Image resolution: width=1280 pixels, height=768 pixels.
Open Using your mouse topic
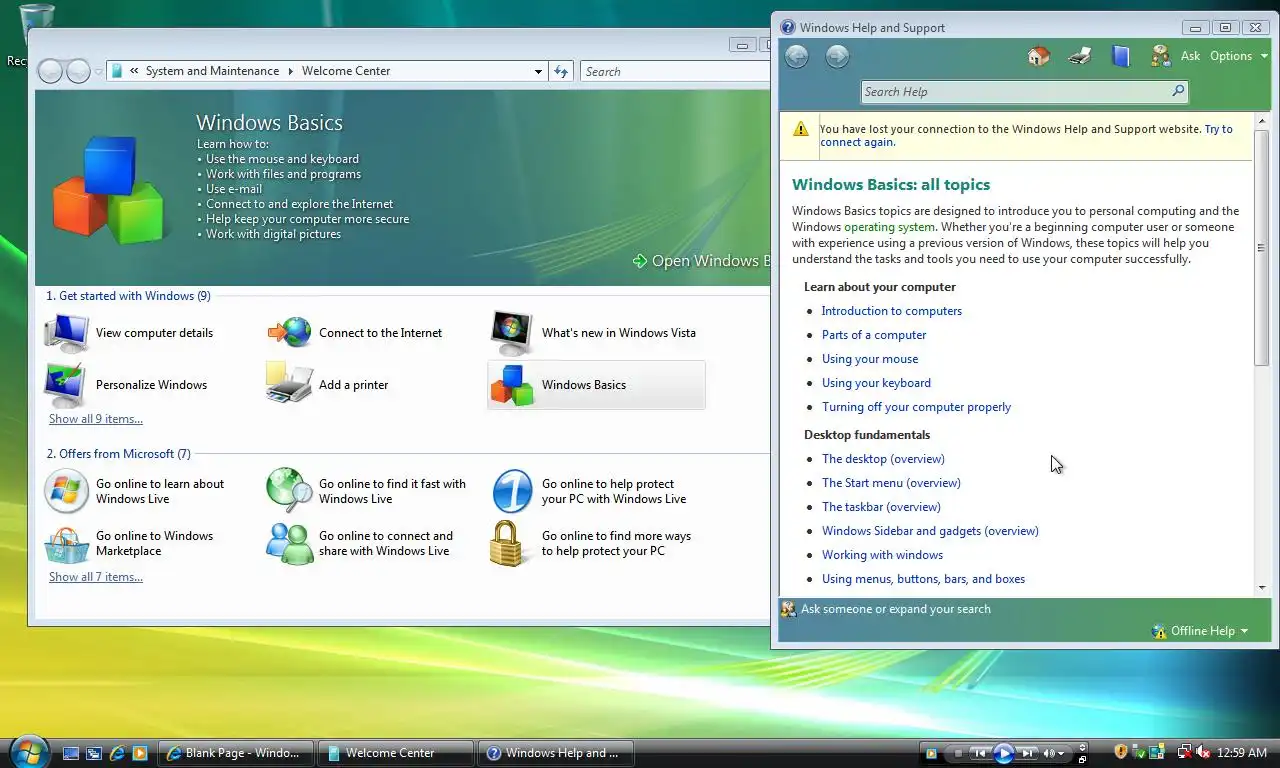tap(869, 359)
